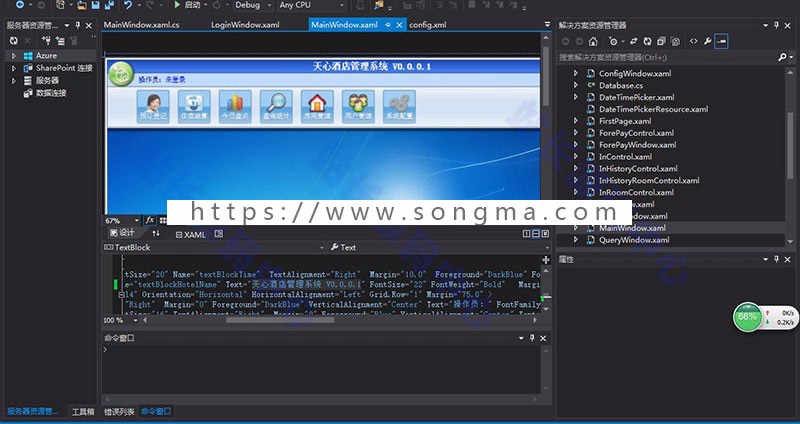Click Connect to Server icon in Server Explorer

(x=60, y=40)
